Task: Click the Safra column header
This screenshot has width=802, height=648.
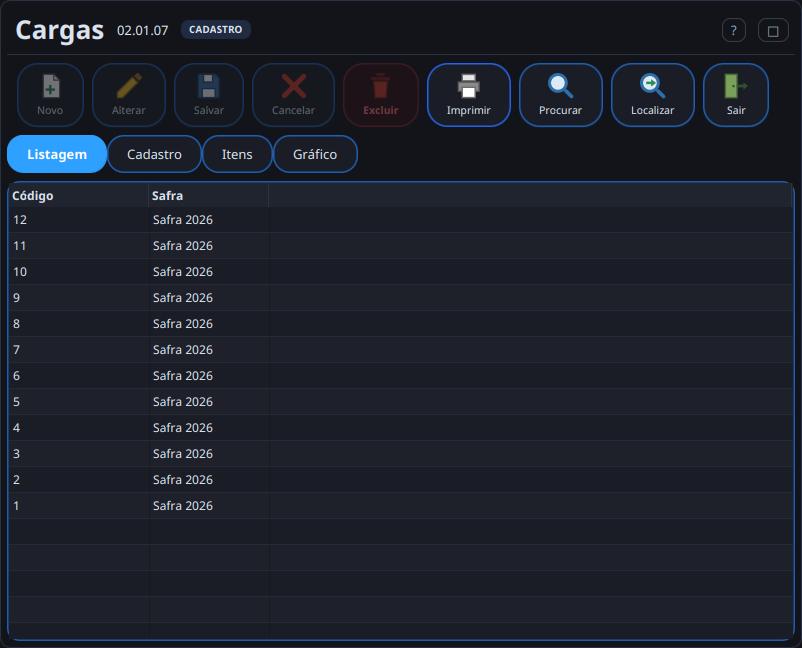Action: click(x=208, y=195)
